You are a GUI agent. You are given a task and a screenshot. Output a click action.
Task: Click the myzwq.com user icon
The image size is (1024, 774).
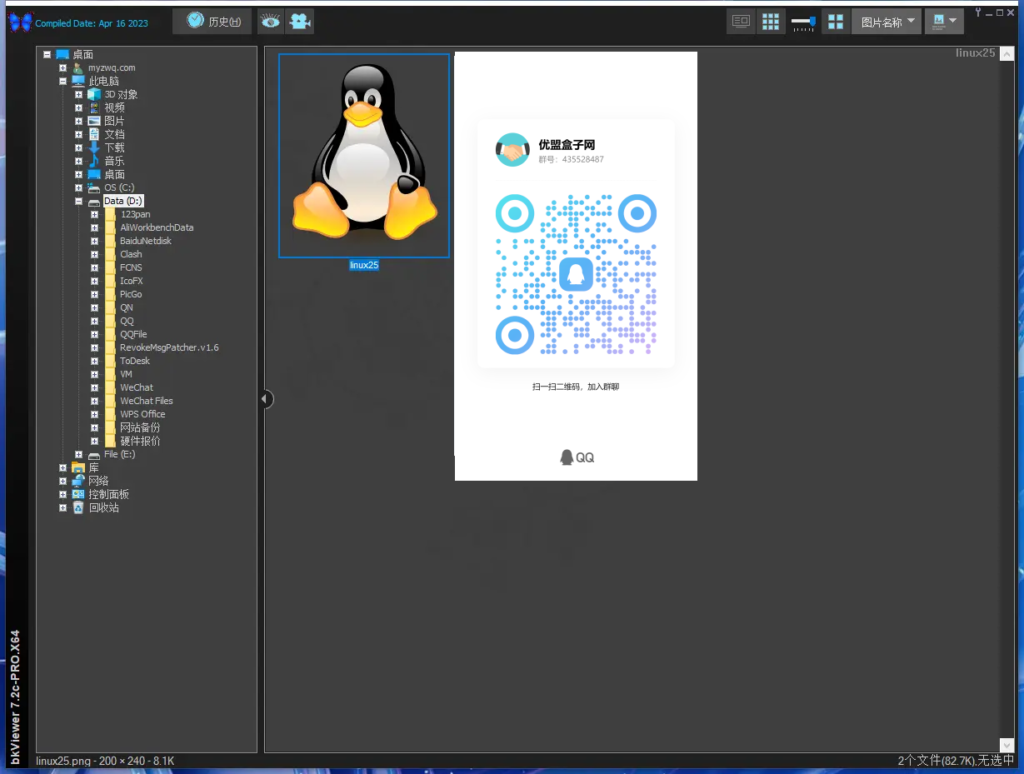[x=78, y=68]
